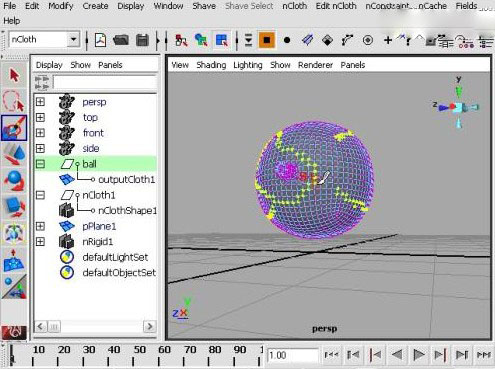Click the Show Manipulator tool icon
The height and width of the screenshot is (369, 495).
14,287
